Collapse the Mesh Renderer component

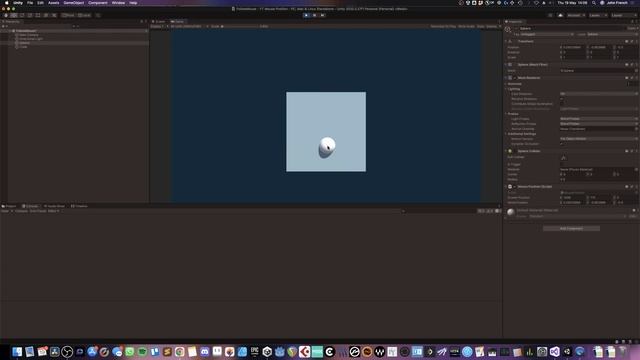506,78
